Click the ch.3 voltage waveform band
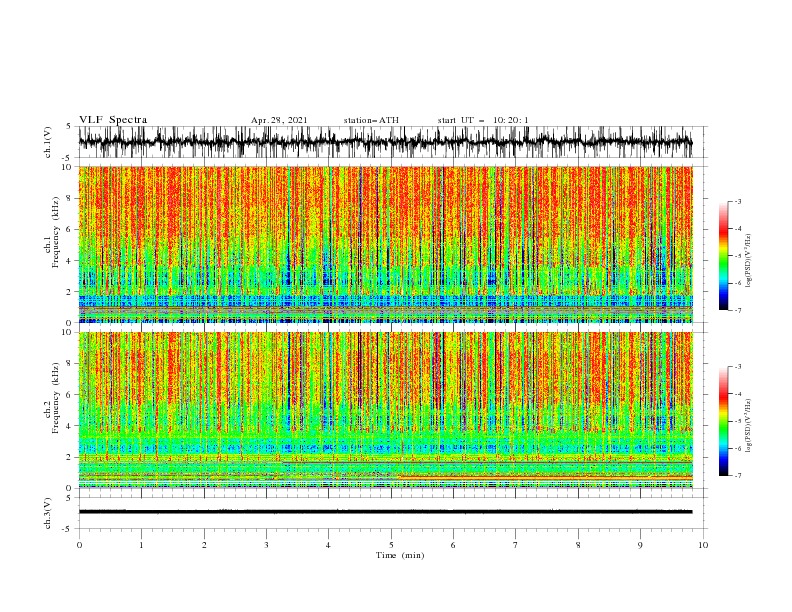This screenshot has height=612, width=792. coord(385,512)
